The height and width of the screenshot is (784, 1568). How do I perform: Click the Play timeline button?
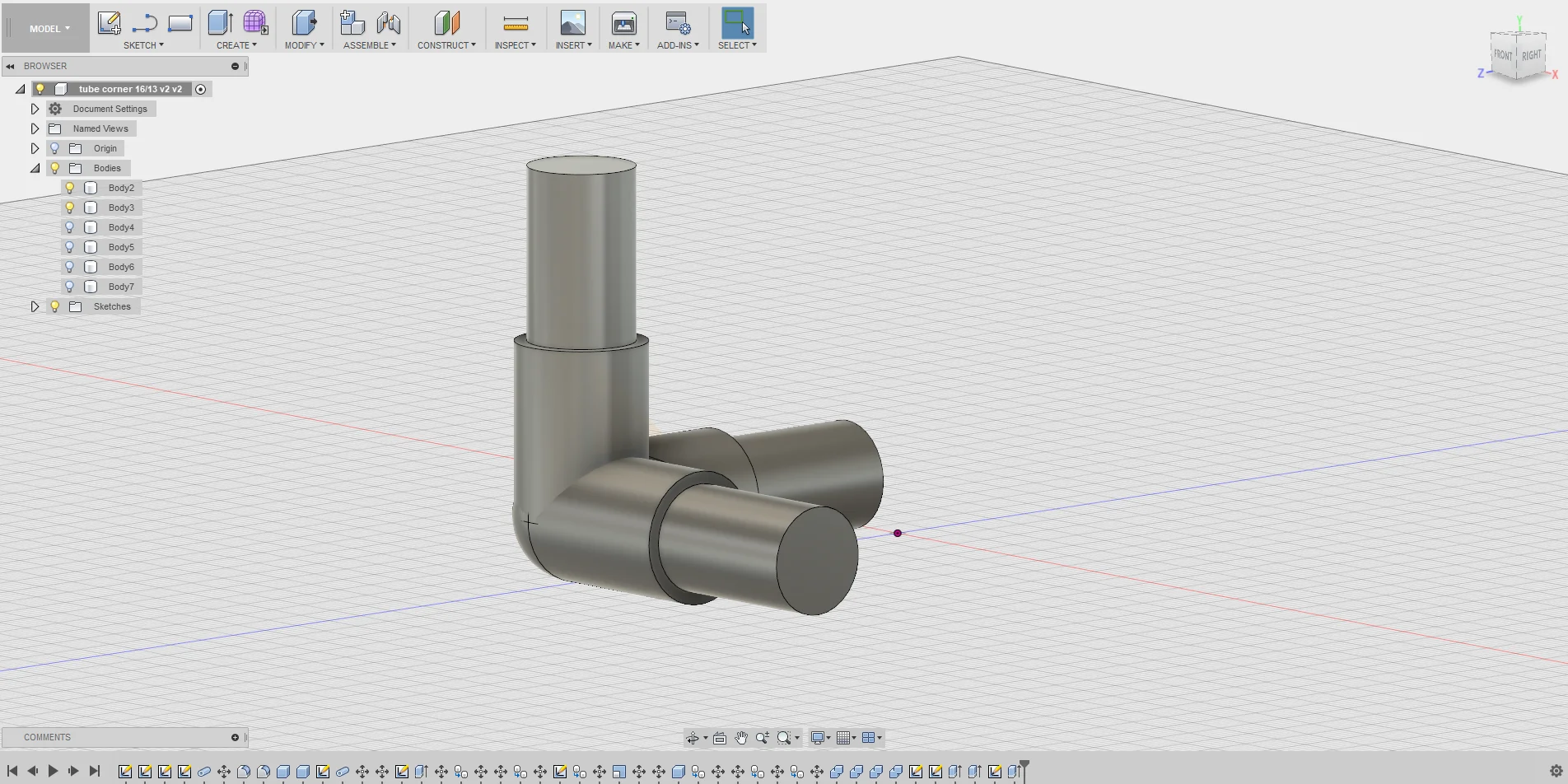pyautogui.click(x=53, y=772)
